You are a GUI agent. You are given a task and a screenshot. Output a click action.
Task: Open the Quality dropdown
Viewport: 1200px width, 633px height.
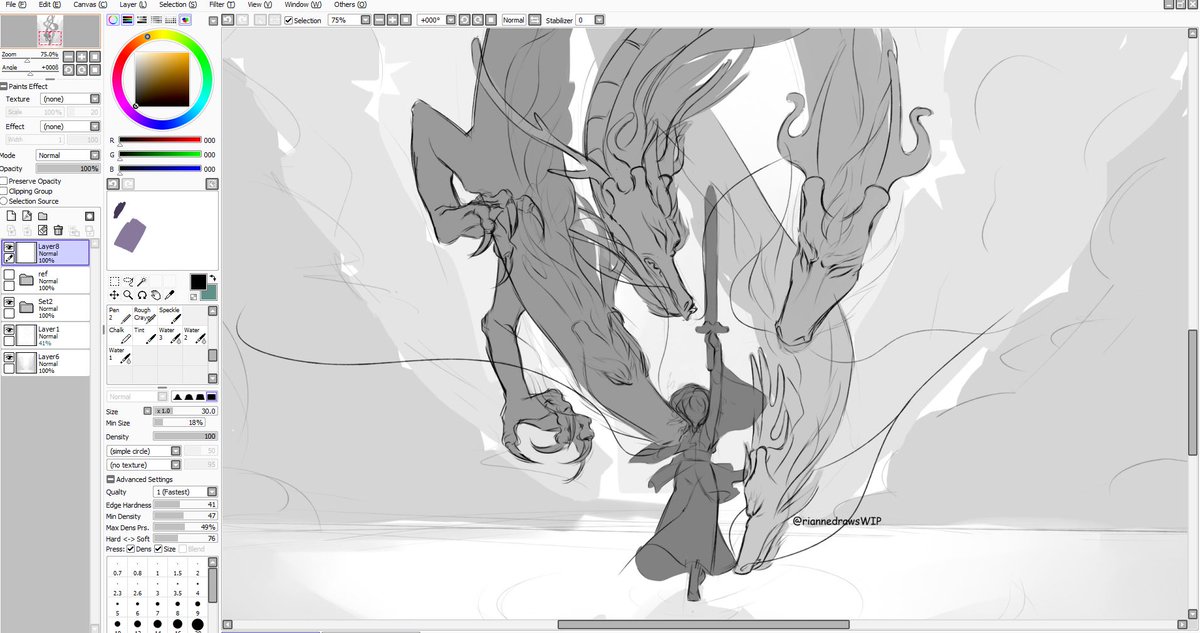[185, 492]
